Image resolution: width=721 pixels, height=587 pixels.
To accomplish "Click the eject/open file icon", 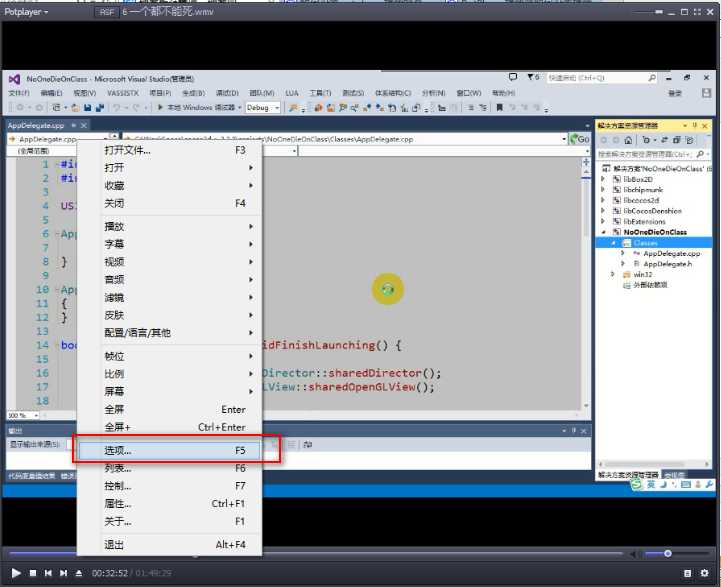I will point(79,573).
